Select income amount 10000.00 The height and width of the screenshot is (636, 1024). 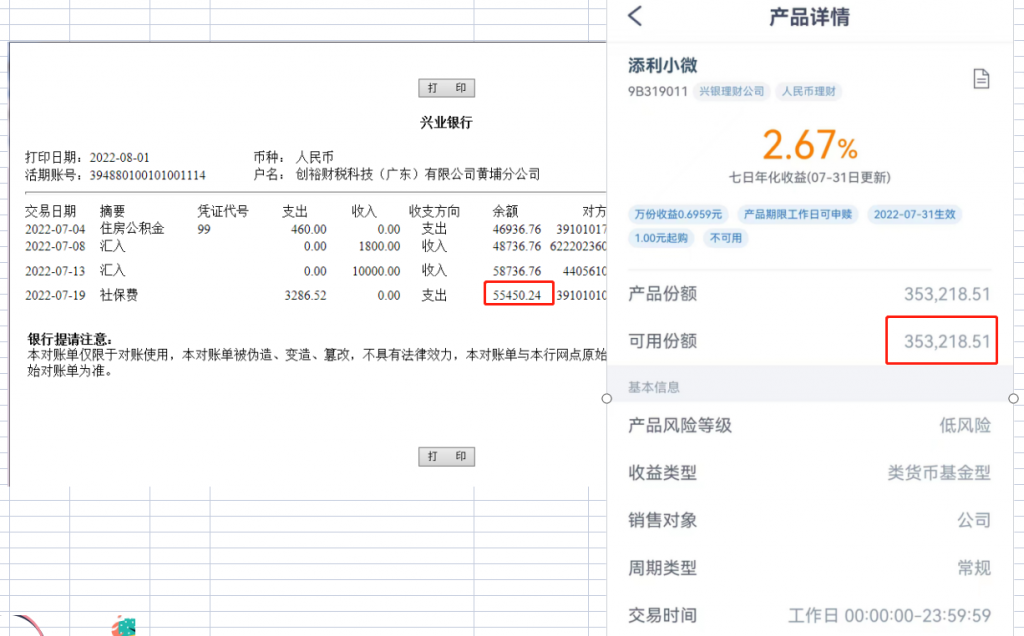click(x=376, y=271)
